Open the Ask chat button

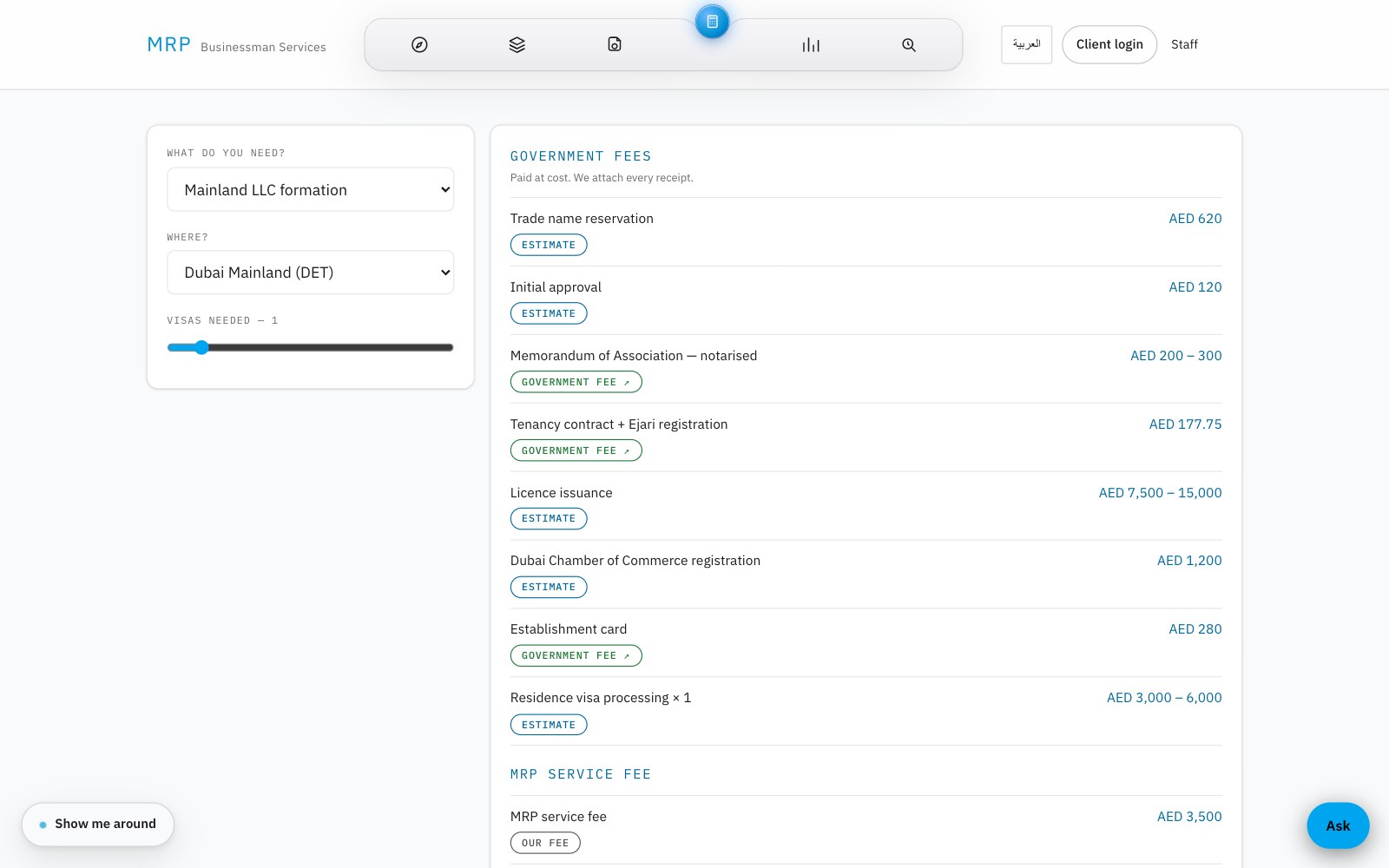[x=1338, y=825]
